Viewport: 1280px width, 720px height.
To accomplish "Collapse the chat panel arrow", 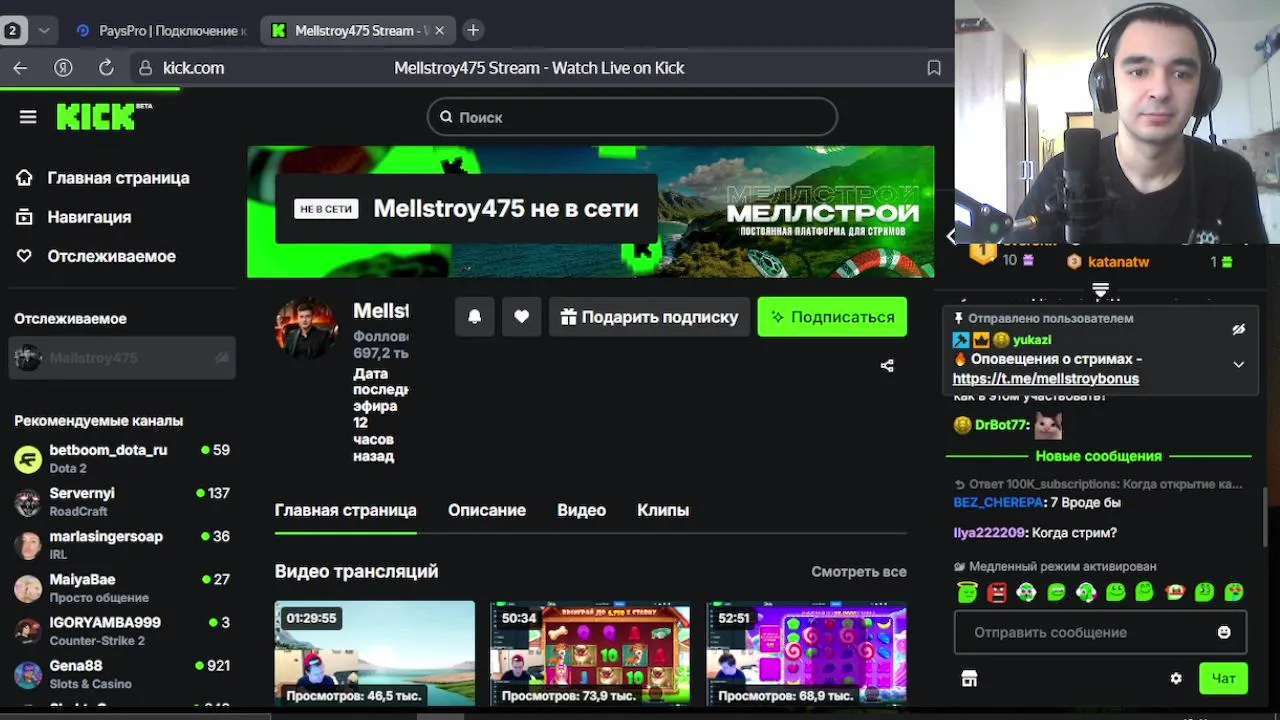I will coord(951,236).
